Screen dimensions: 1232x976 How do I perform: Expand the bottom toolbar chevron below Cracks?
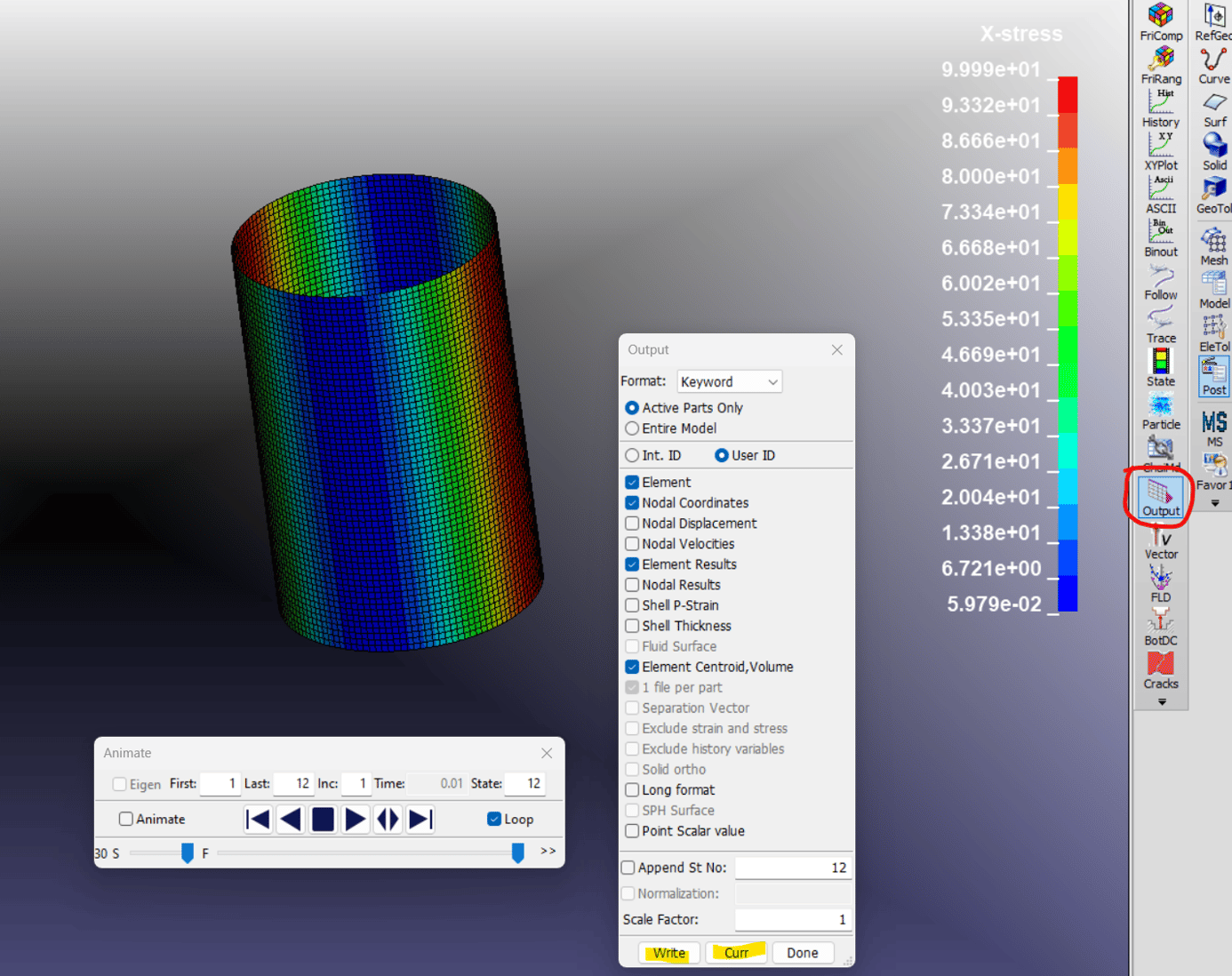[1161, 701]
